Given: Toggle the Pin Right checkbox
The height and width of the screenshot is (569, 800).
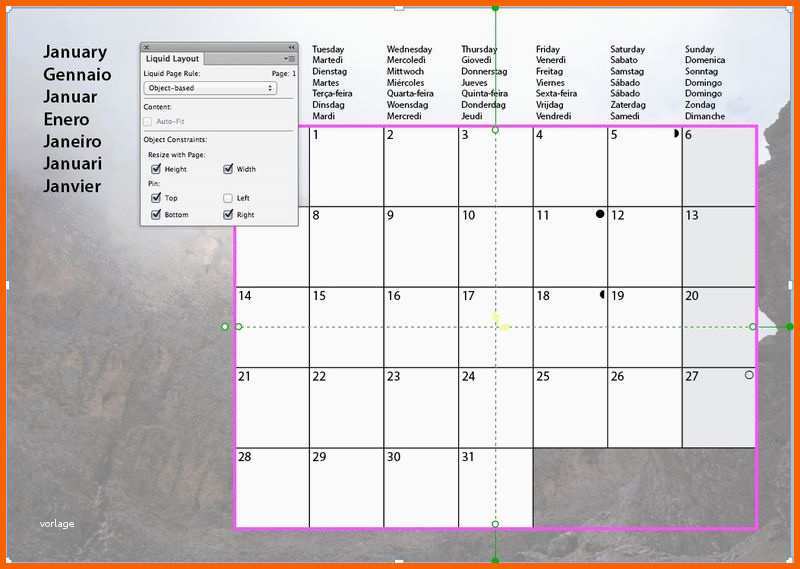Looking at the screenshot, I should 228,215.
